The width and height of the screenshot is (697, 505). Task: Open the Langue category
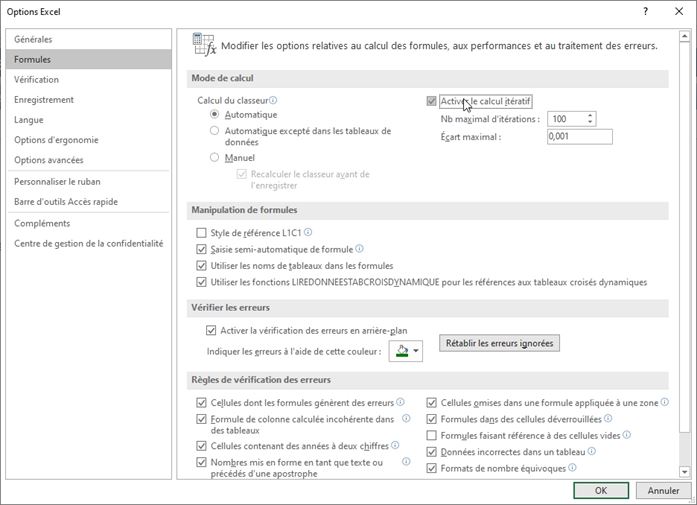pos(88,120)
